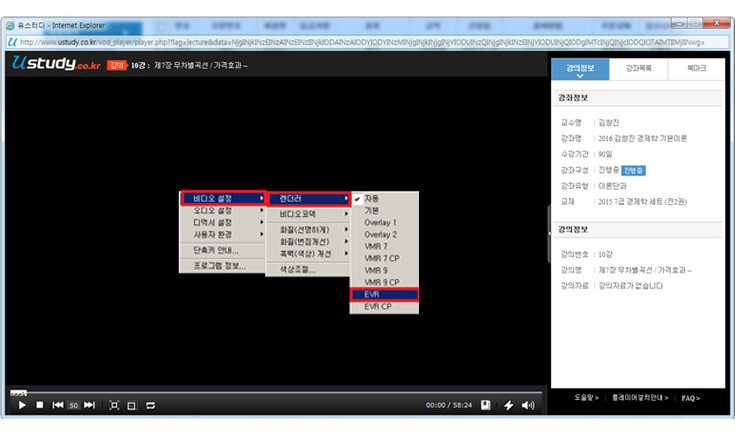Screen dimensions: 735x443
Task: Choose EVR renderer from the submenu
Action: point(383,295)
